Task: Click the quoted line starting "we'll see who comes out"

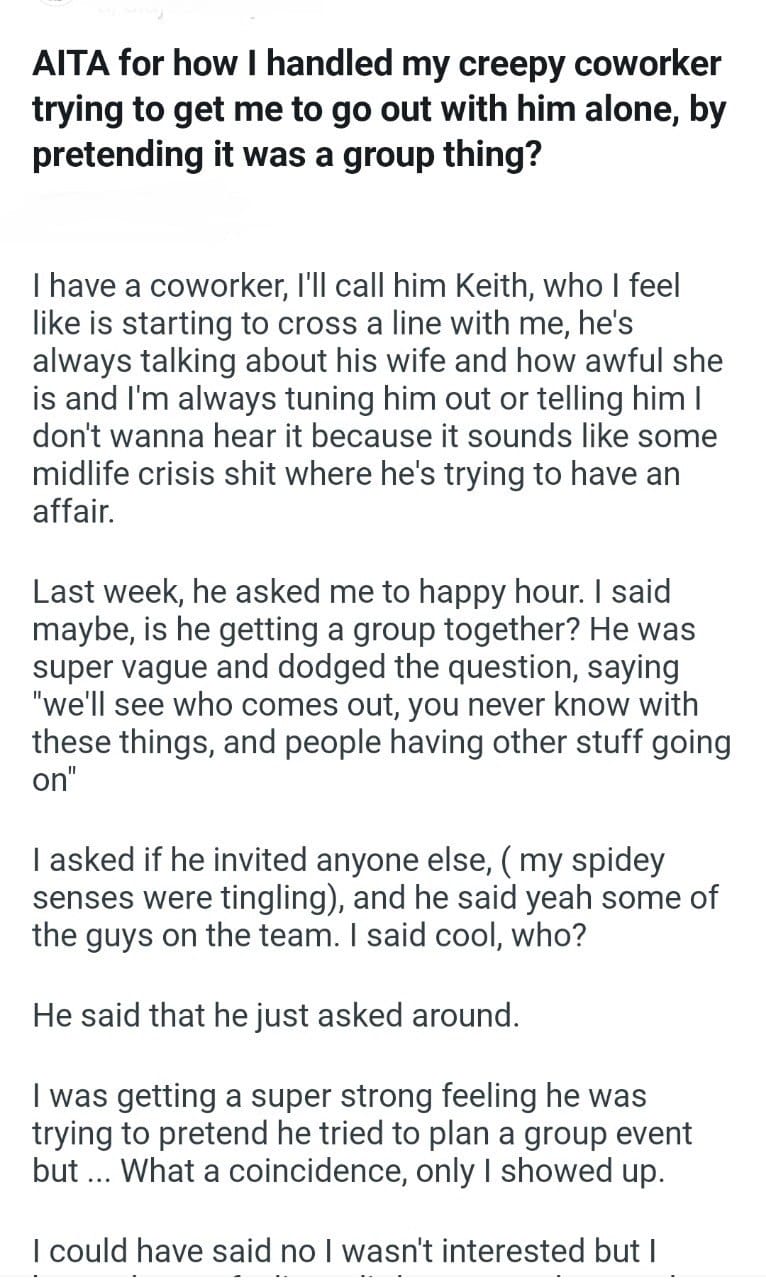Action: click(x=364, y=706)
